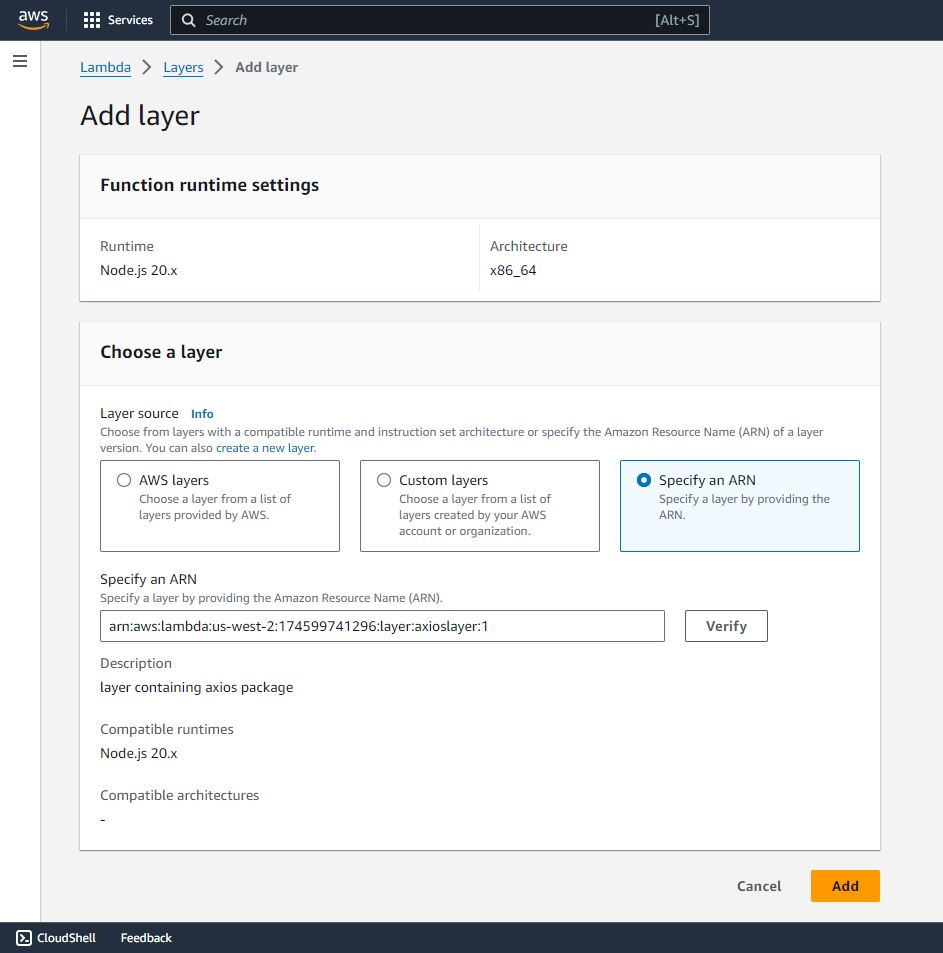Click the Add layer breadcrumb text
Screen dimensions: 943x953
(x=267, y=67)
